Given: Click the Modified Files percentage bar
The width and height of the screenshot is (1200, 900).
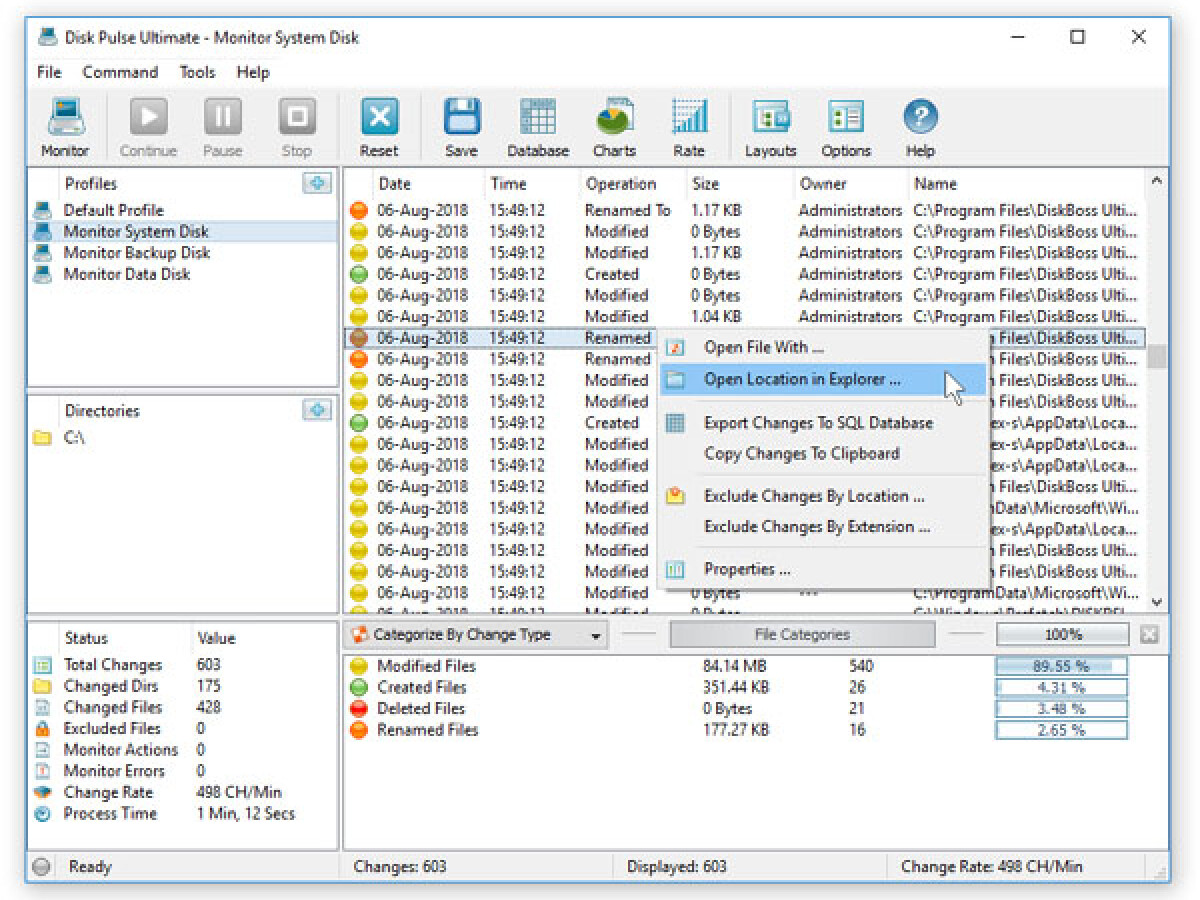Looking at the screenshot, I should [x=1058, y=665].
